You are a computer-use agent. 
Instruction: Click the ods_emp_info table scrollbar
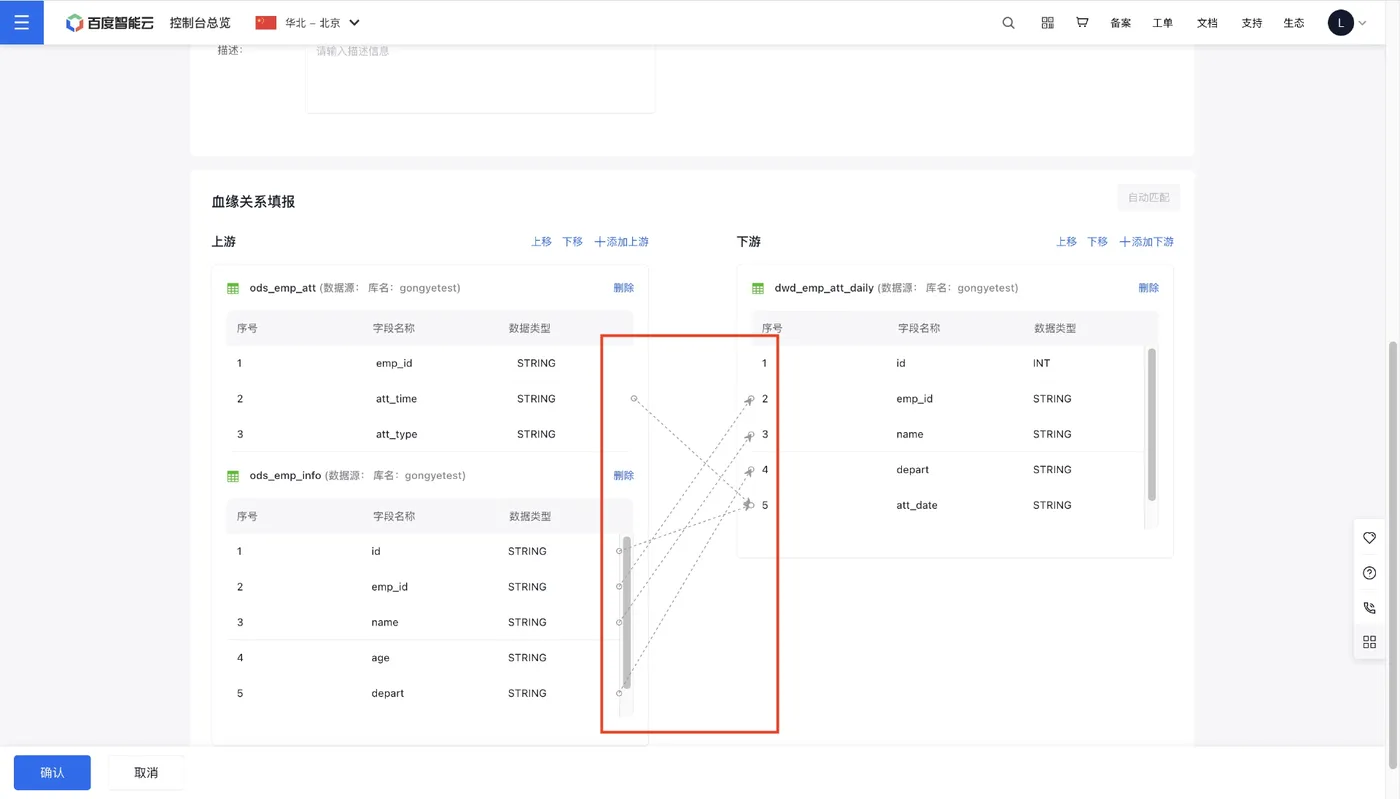627,612
